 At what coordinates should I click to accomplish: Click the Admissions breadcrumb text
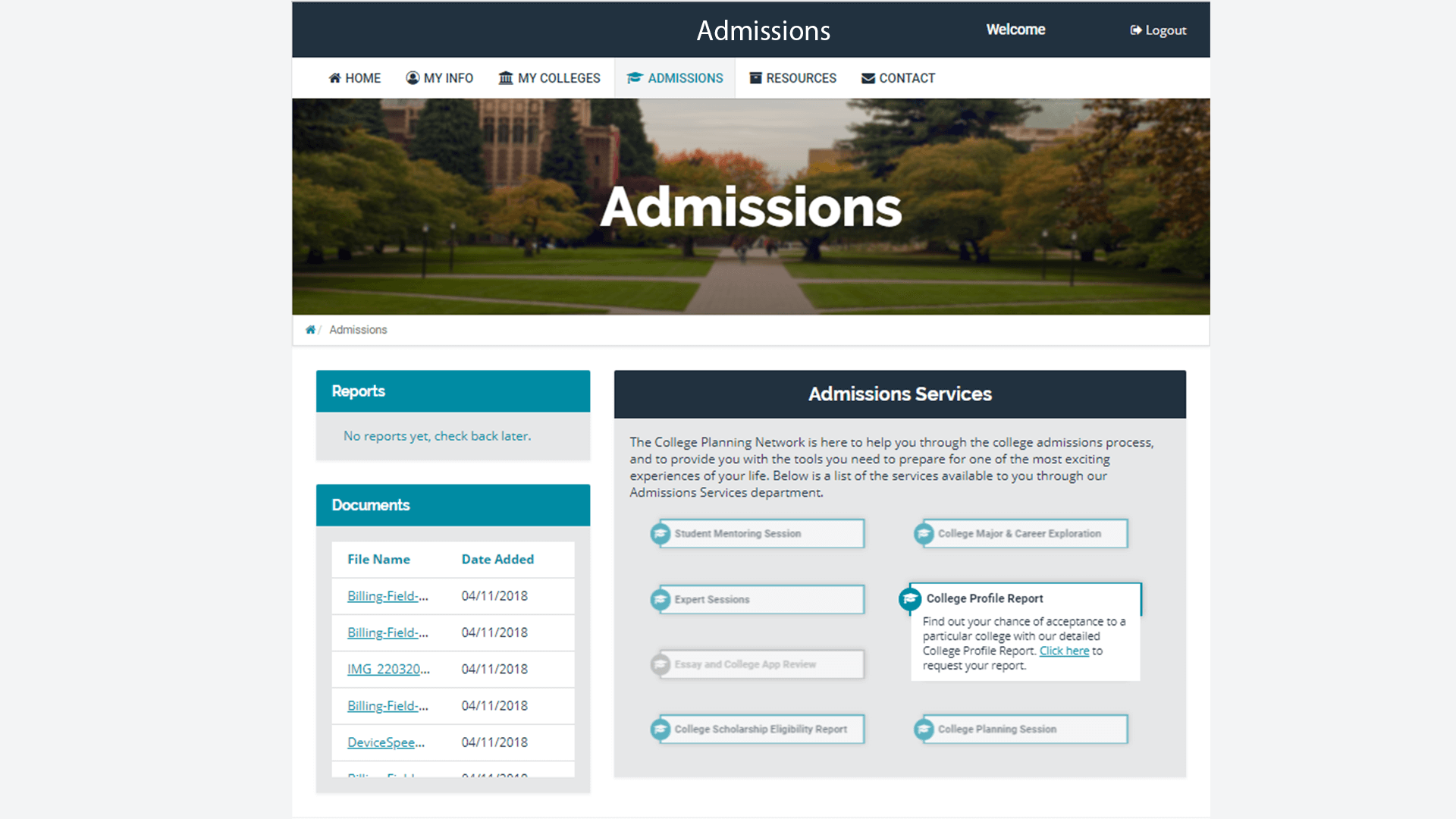tap(358, 330)
